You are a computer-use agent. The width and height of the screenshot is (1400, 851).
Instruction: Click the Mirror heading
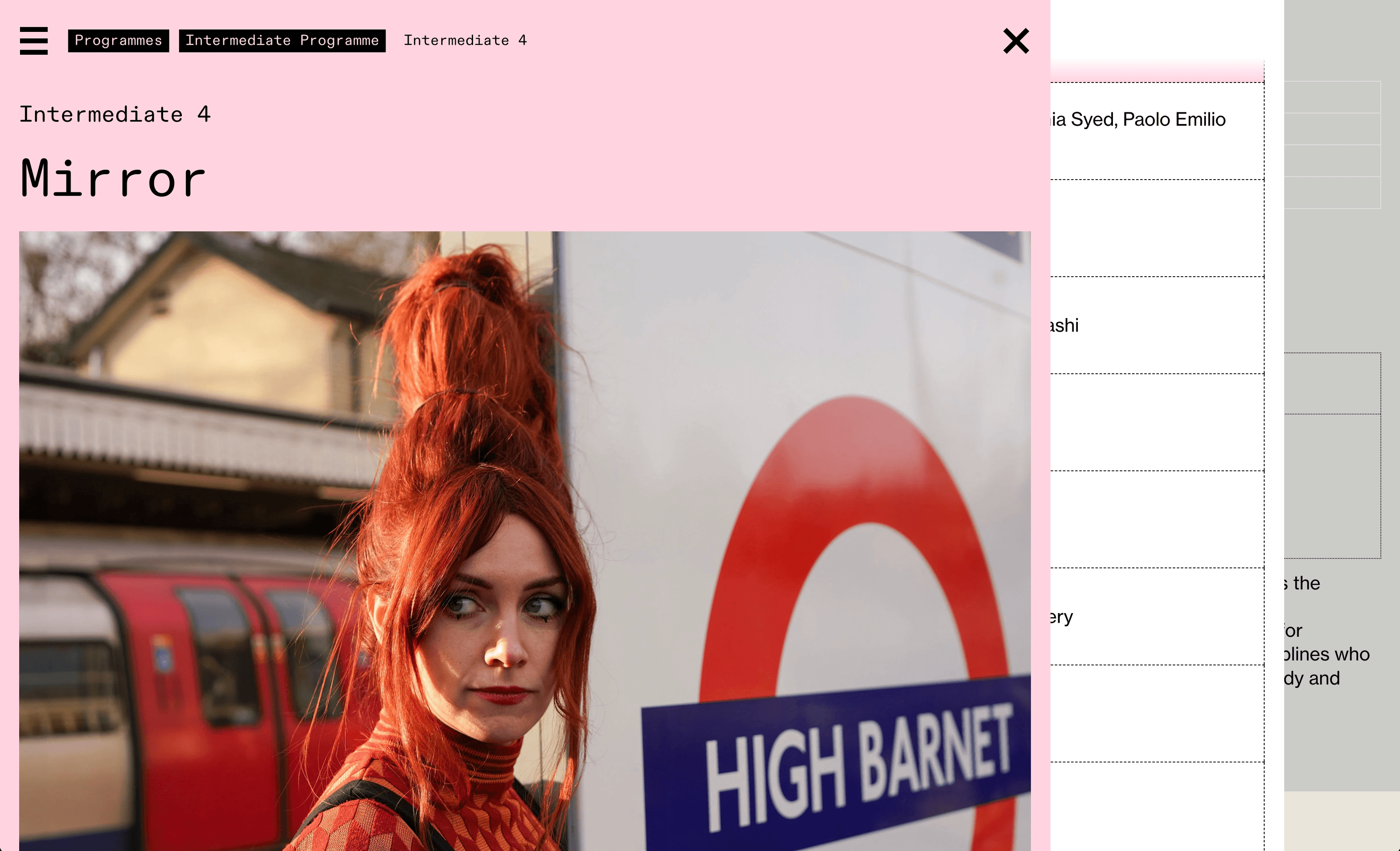pos(113,179)
